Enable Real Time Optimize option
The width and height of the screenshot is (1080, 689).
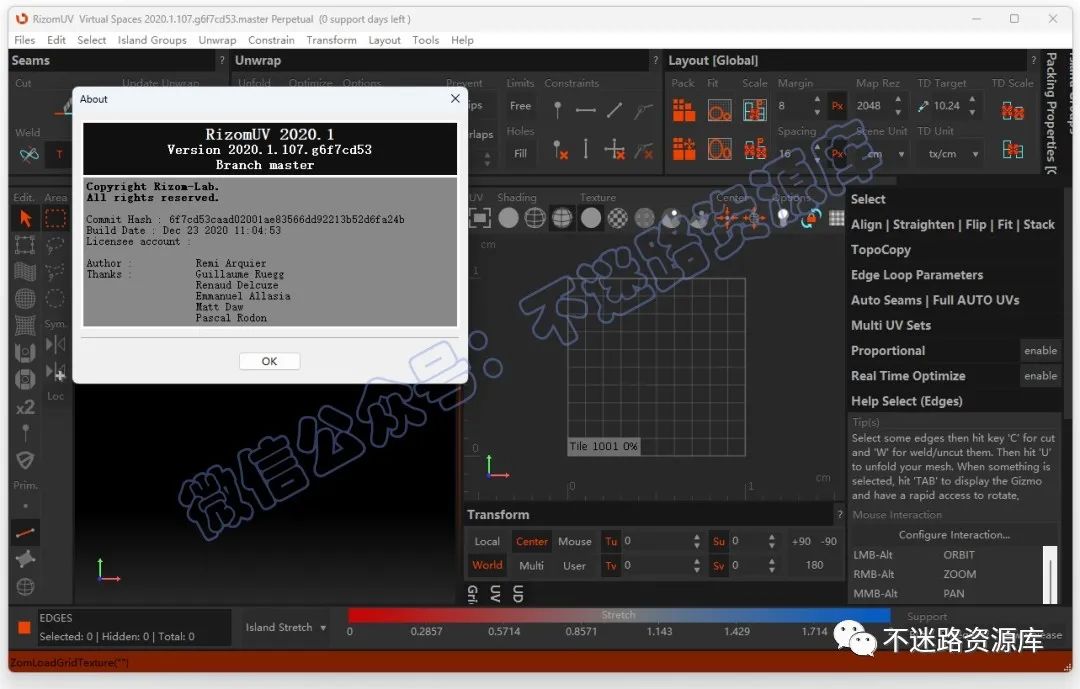1040,376
